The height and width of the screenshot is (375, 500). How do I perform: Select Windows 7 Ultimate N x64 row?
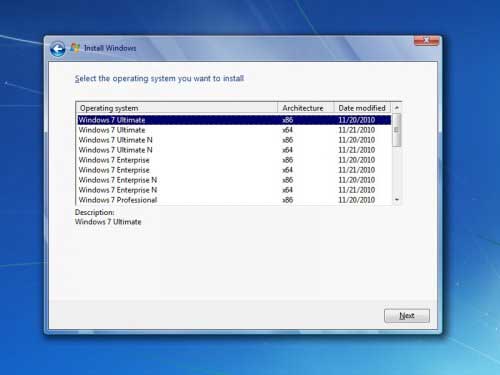point(234,150)
